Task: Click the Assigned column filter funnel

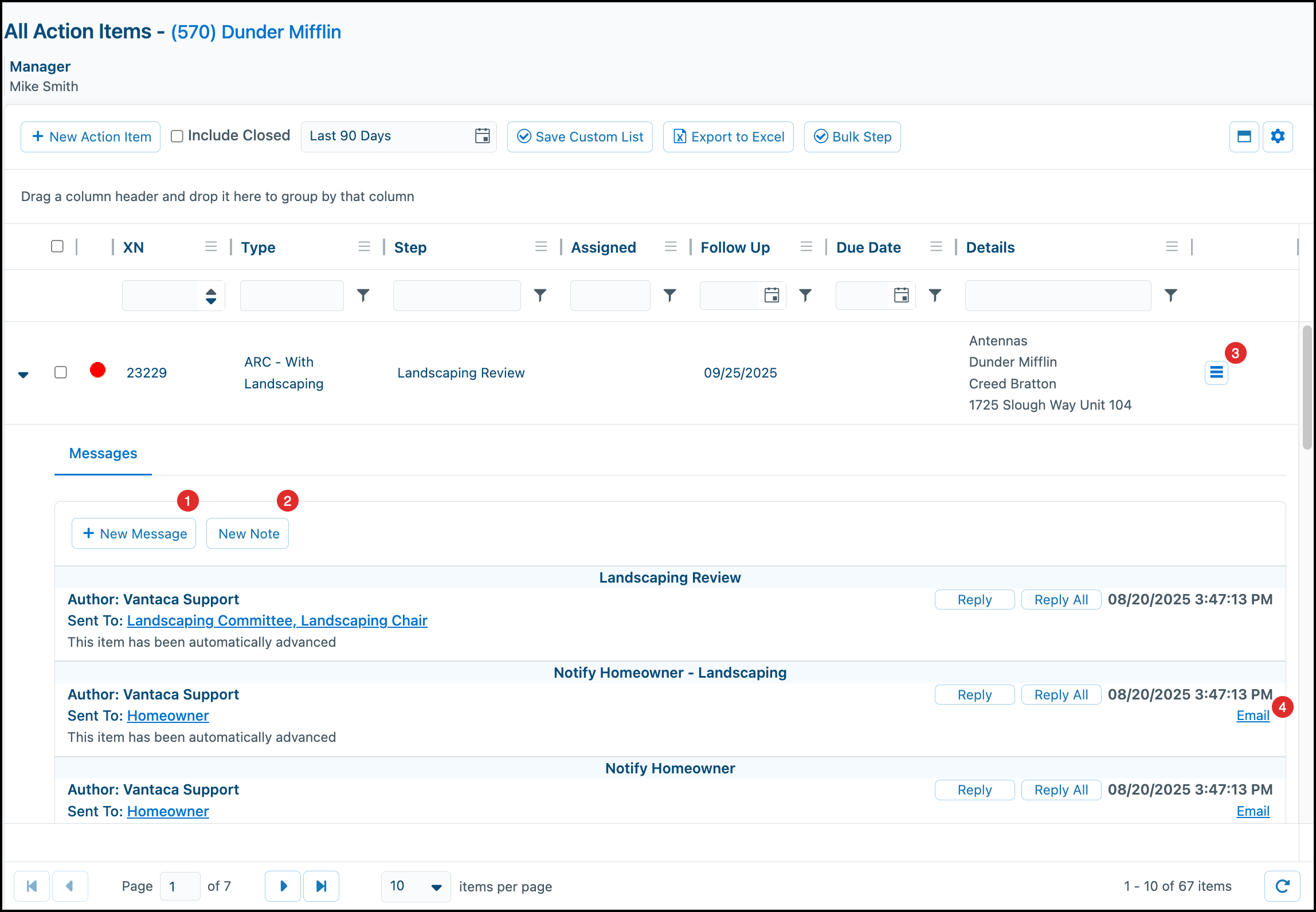Action: tap(670, 295)
